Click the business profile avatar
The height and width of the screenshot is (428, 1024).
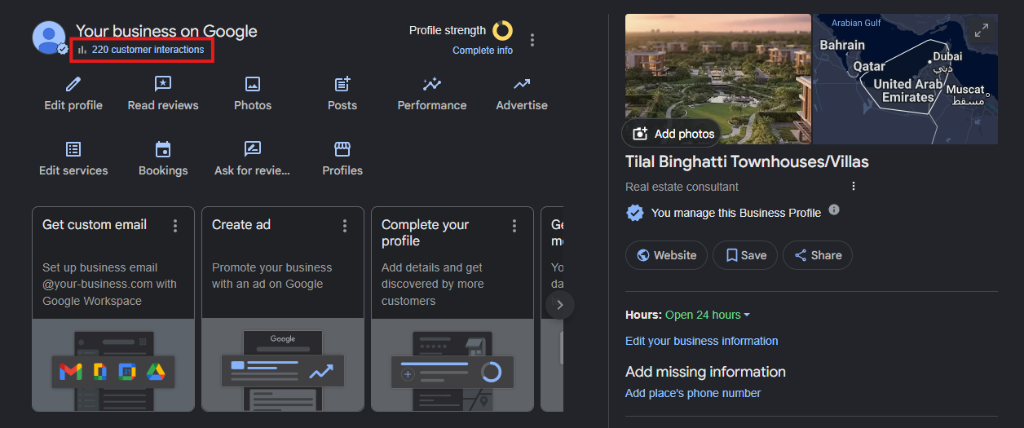[49, 37]
